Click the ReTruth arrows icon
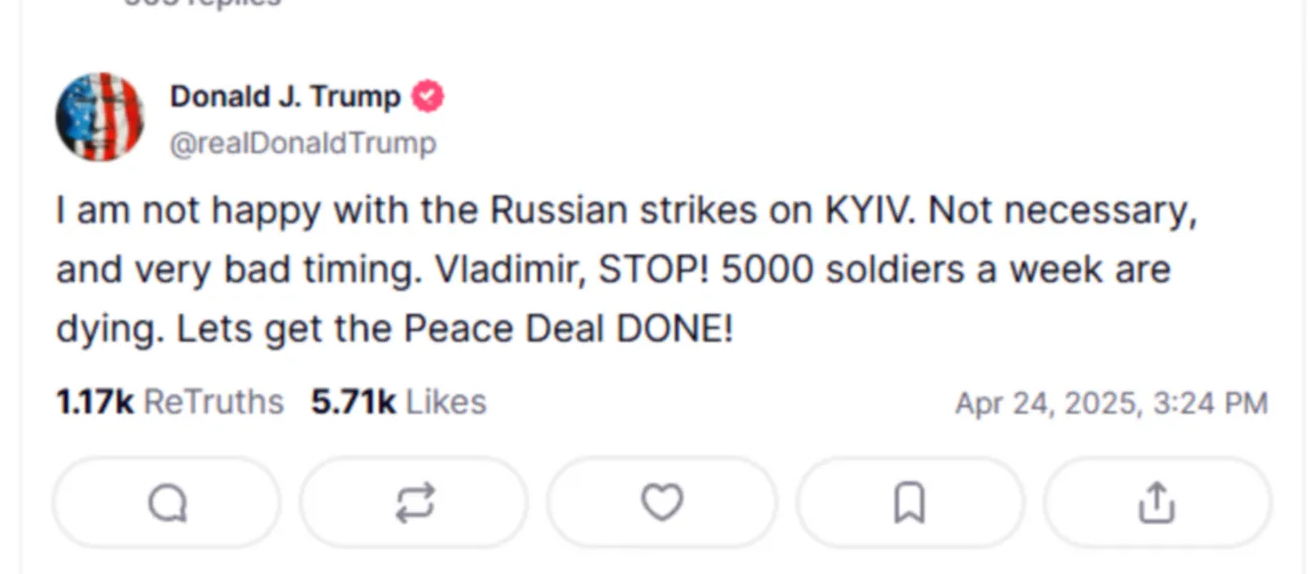The image size is (1314, 574). click(x=414, y=503)
